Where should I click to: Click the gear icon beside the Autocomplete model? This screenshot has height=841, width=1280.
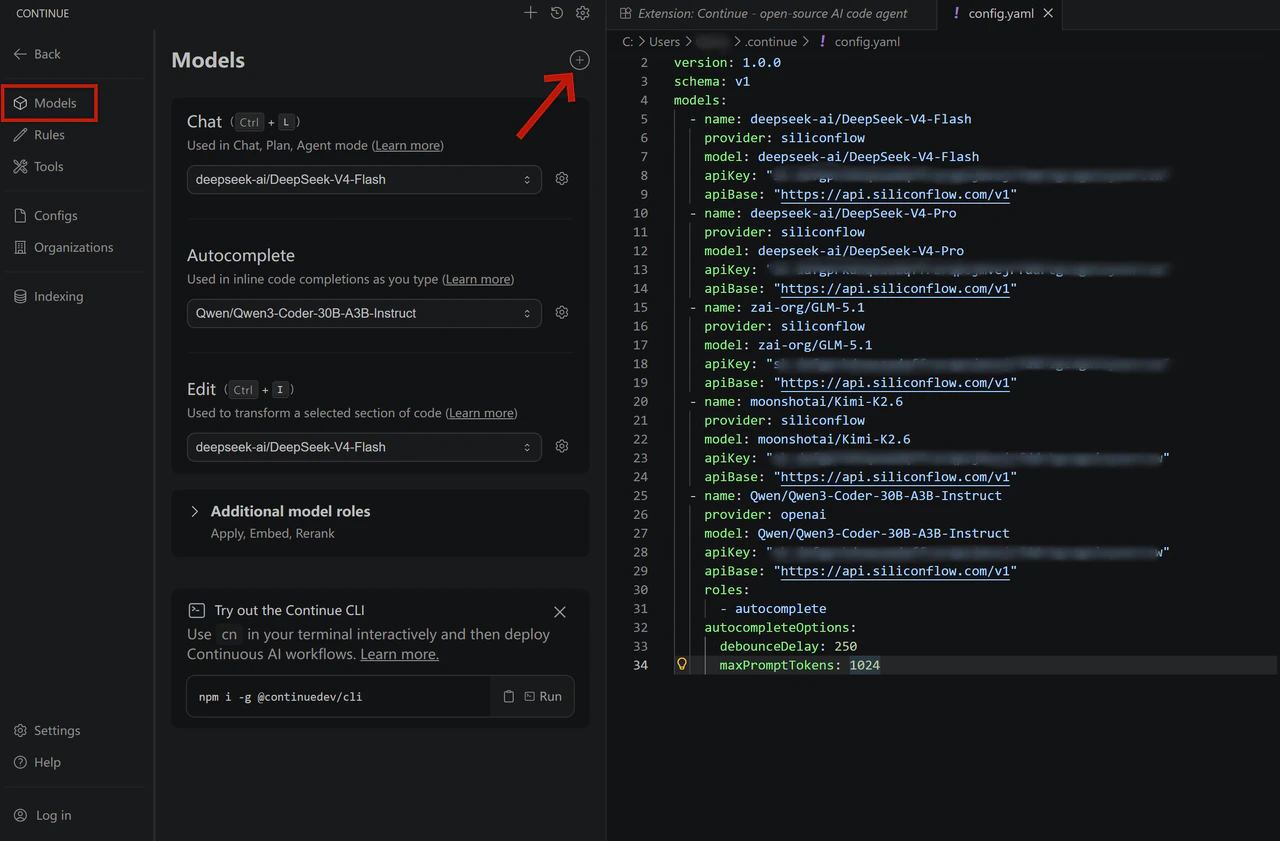coord(562,313)
